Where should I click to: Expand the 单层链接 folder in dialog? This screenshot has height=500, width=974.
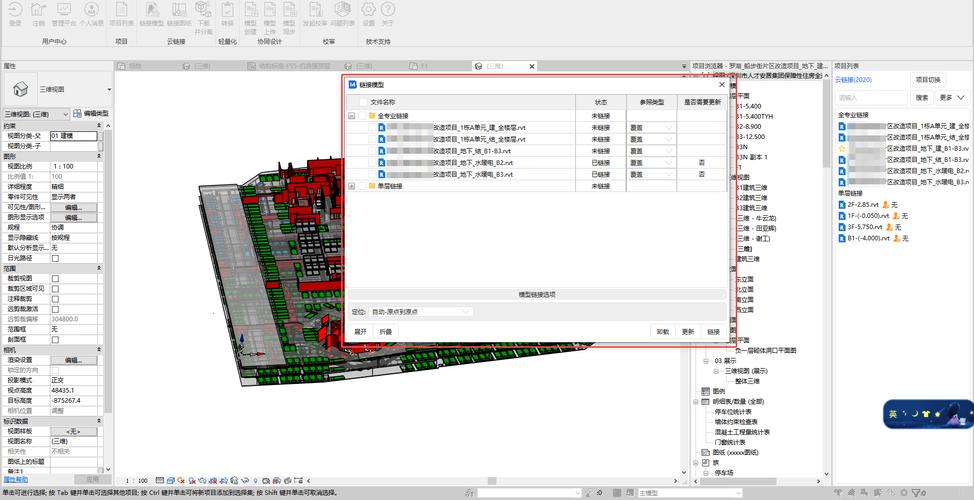coord(351,186)
